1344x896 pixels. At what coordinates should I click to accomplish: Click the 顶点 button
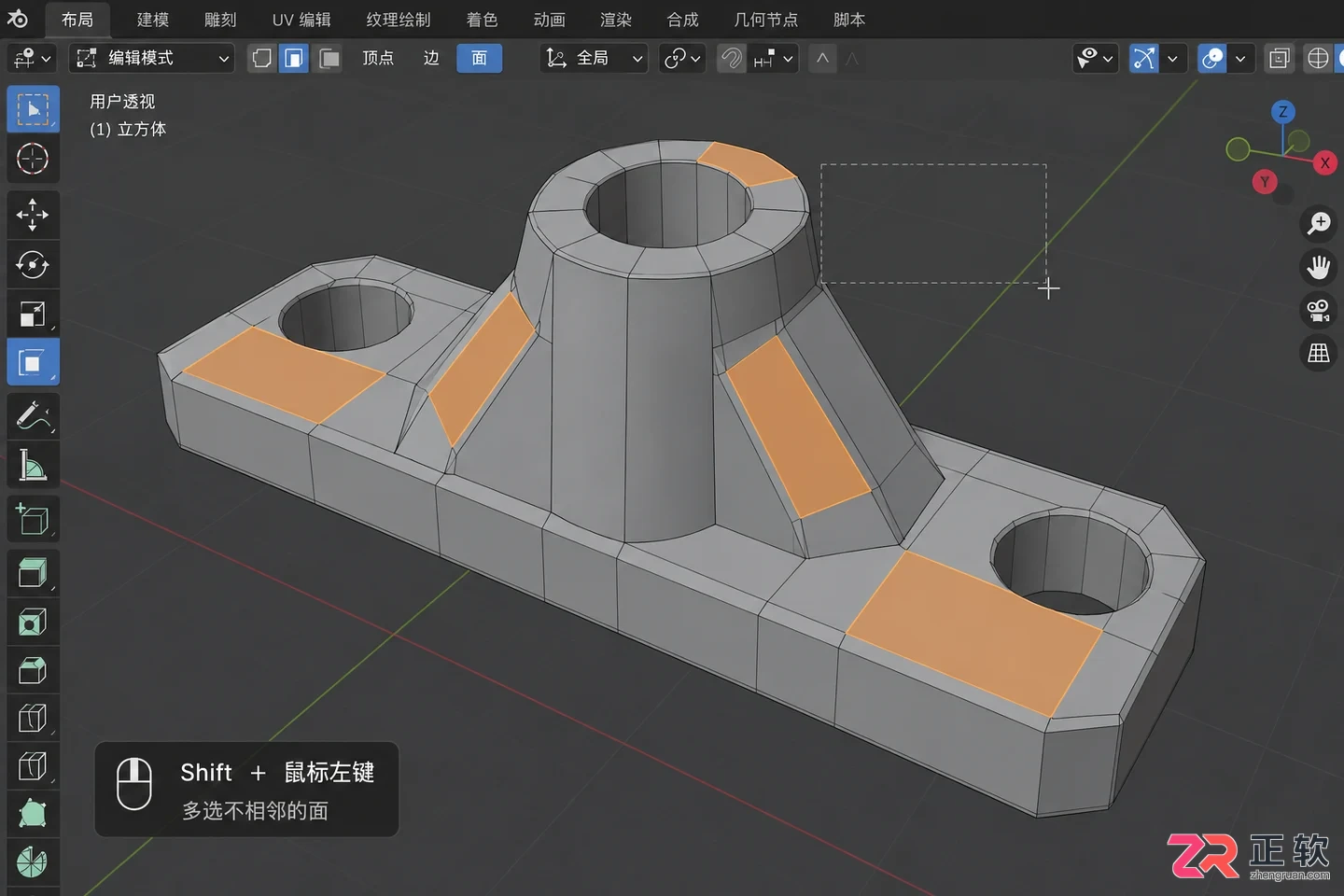point(378,59)
